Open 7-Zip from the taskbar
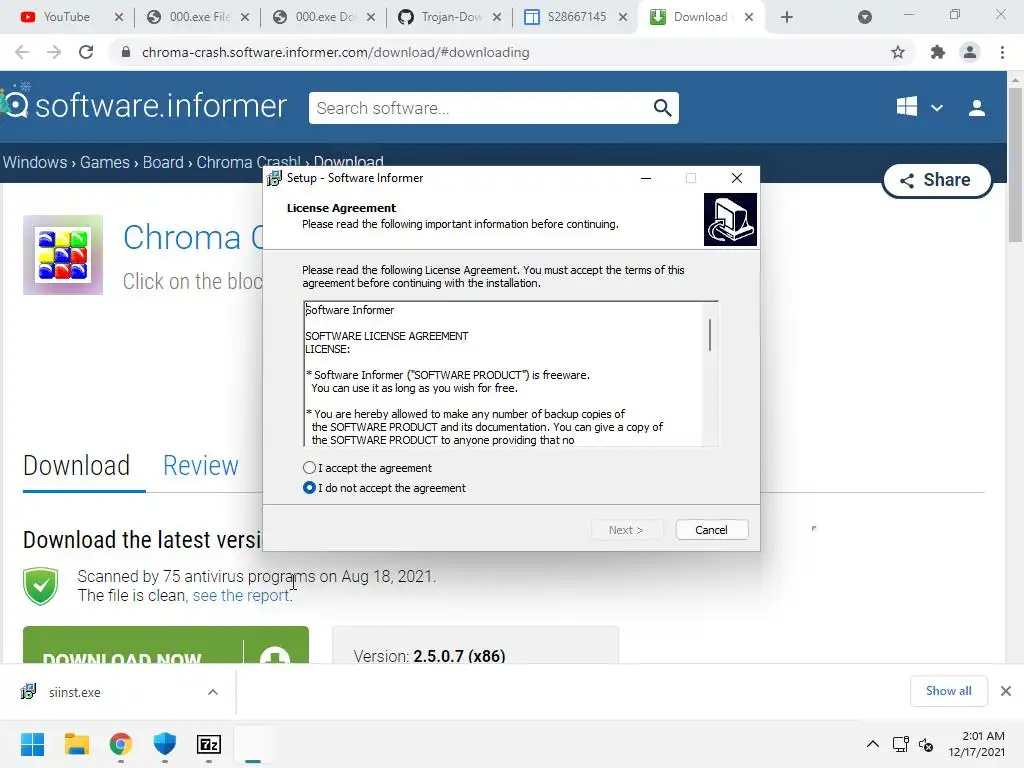This screenshot has width=1024, height=768. tap(209, 744)
